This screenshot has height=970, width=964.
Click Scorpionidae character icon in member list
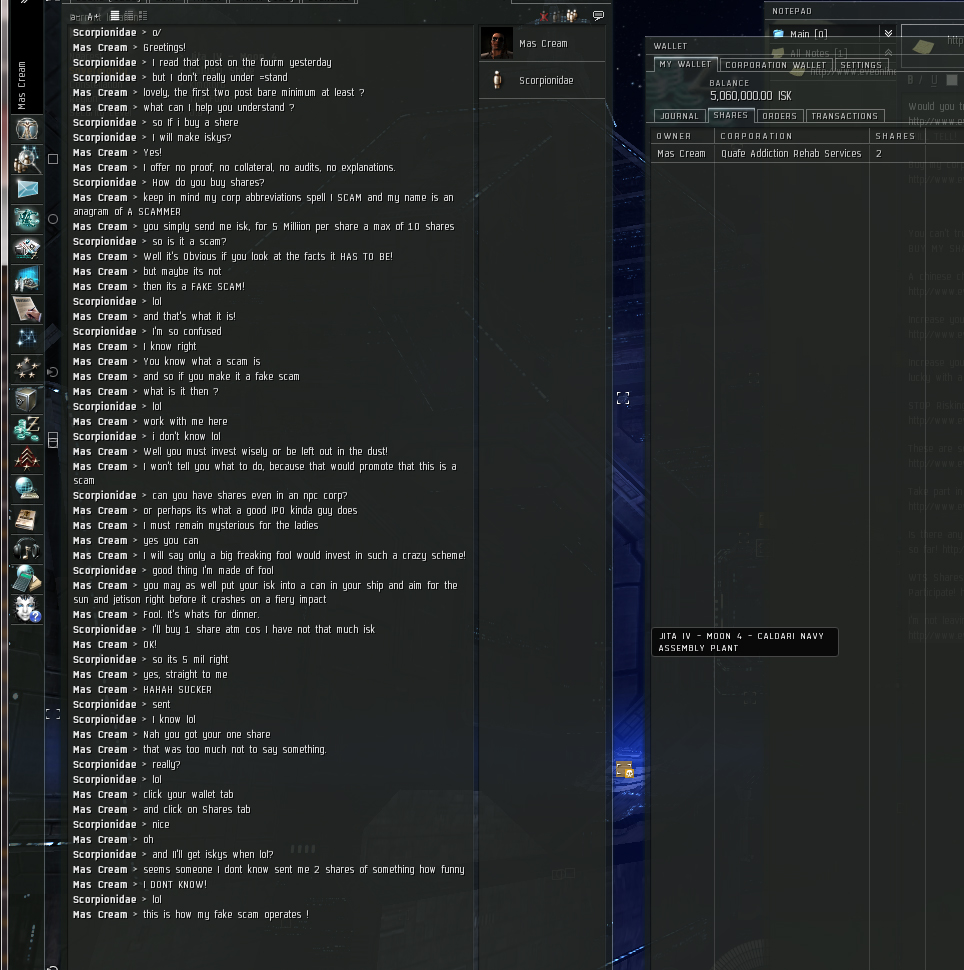pyautogui.click(x=497, y=80)
